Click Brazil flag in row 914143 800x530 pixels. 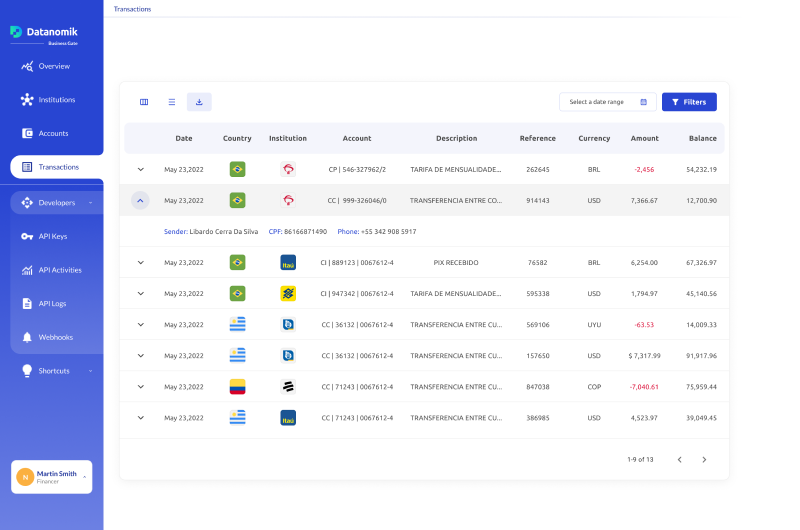[237, 200]
